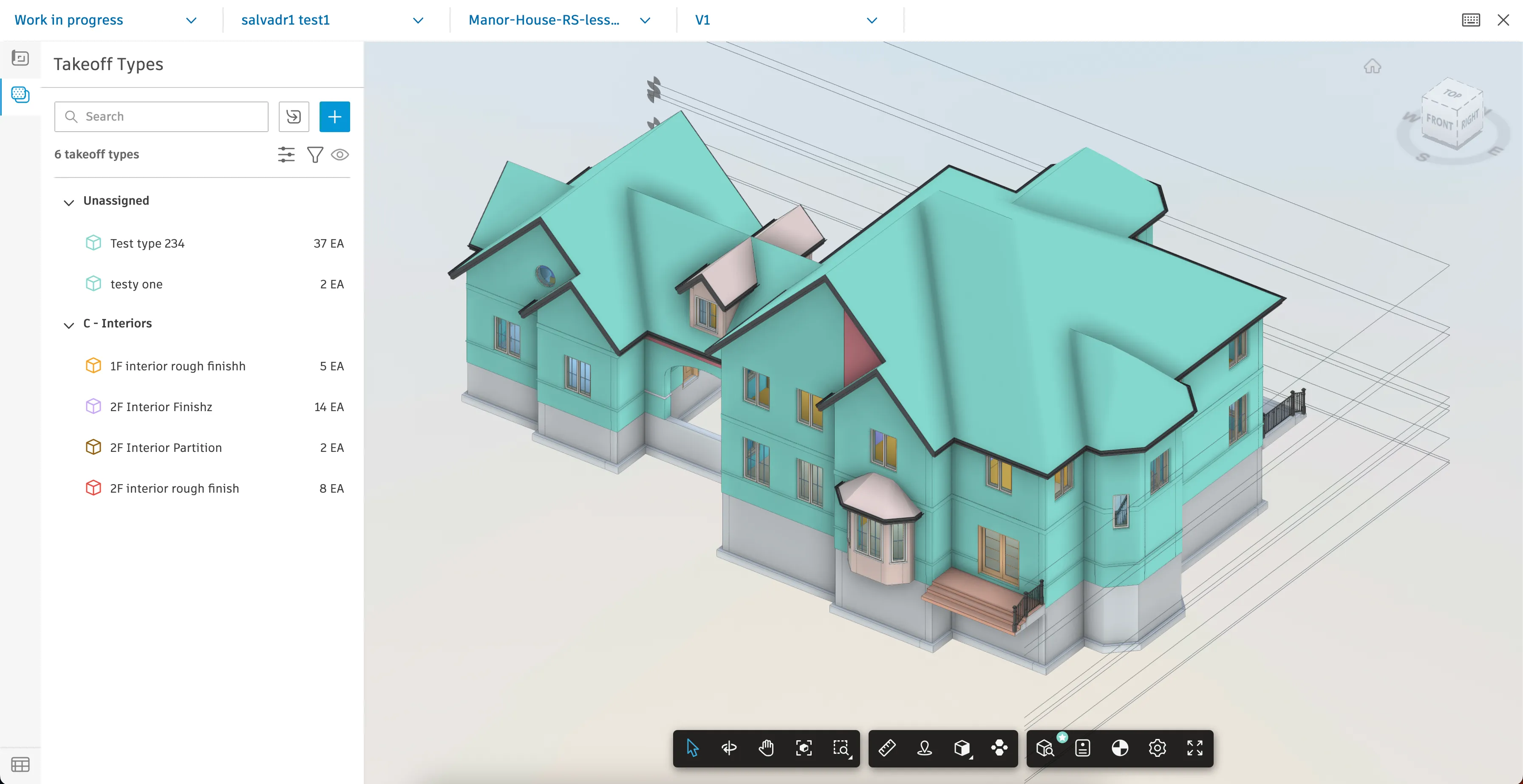Add a new takeoff type with plus button

(x=334, y=116)
